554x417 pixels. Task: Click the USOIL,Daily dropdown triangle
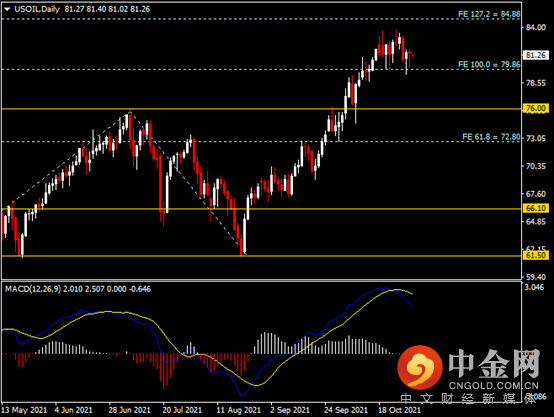tap(7, 9)
